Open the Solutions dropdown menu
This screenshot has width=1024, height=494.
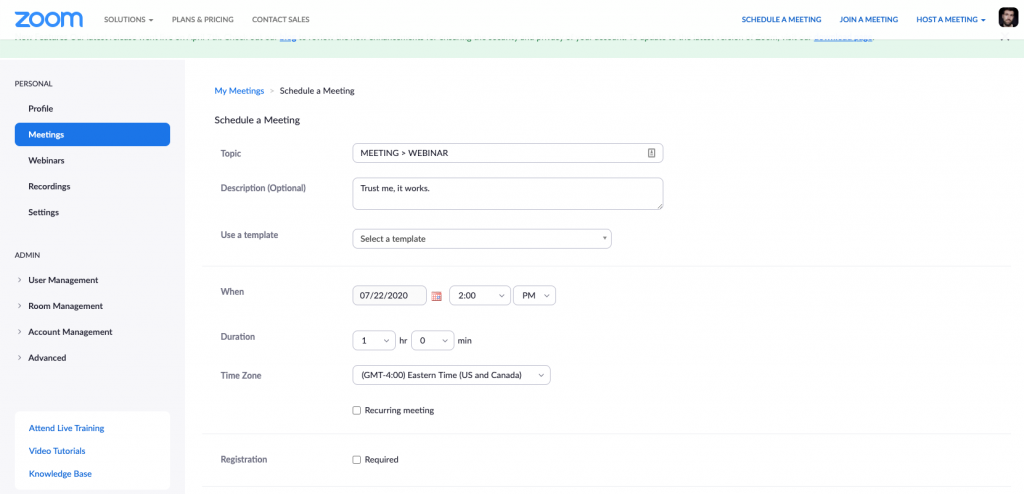coord(129,20)
